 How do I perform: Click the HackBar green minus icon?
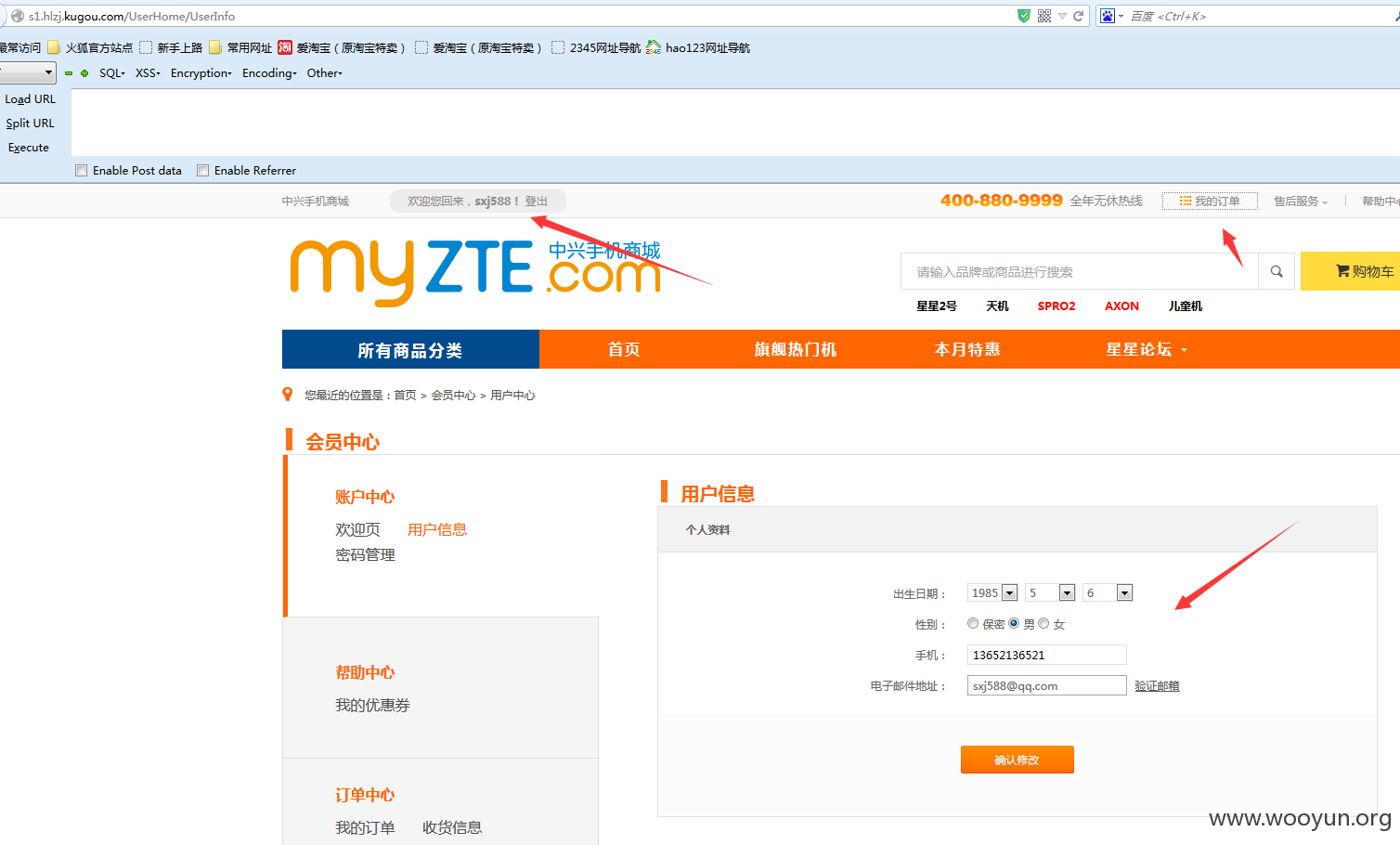coord(69,73)
